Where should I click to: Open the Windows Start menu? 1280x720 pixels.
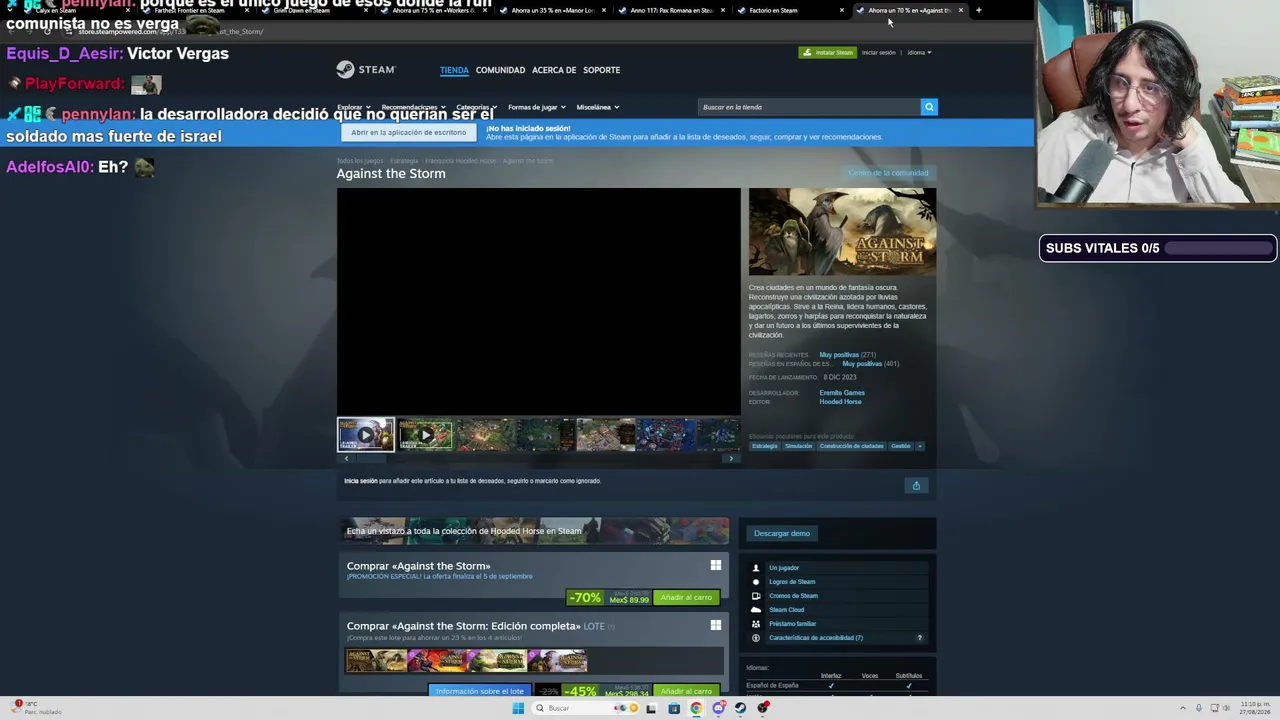[518, 709]
